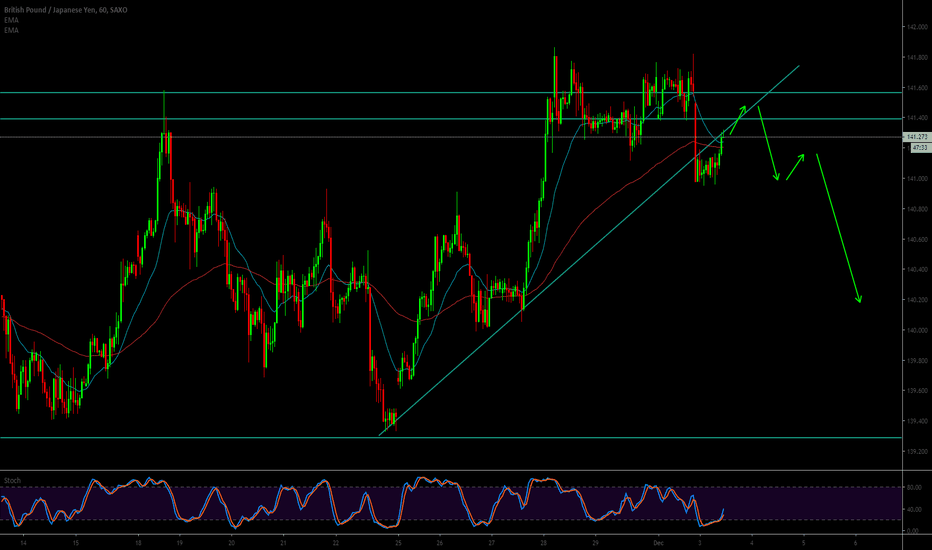
Task: Click the 142.000 price axis label
Action: 915,27
